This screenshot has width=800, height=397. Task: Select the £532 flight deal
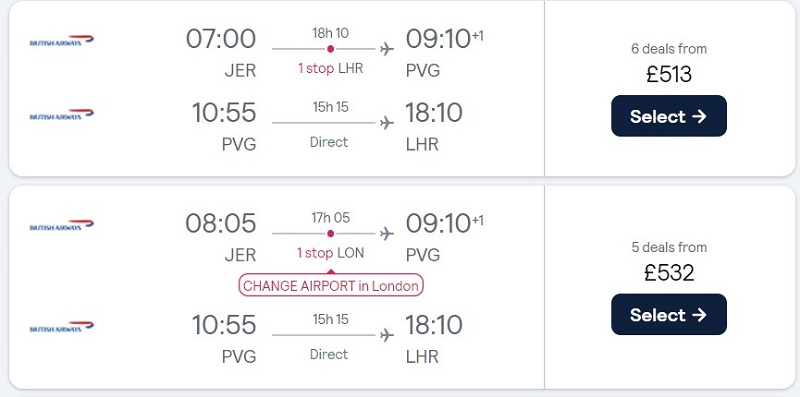(669, 314)
